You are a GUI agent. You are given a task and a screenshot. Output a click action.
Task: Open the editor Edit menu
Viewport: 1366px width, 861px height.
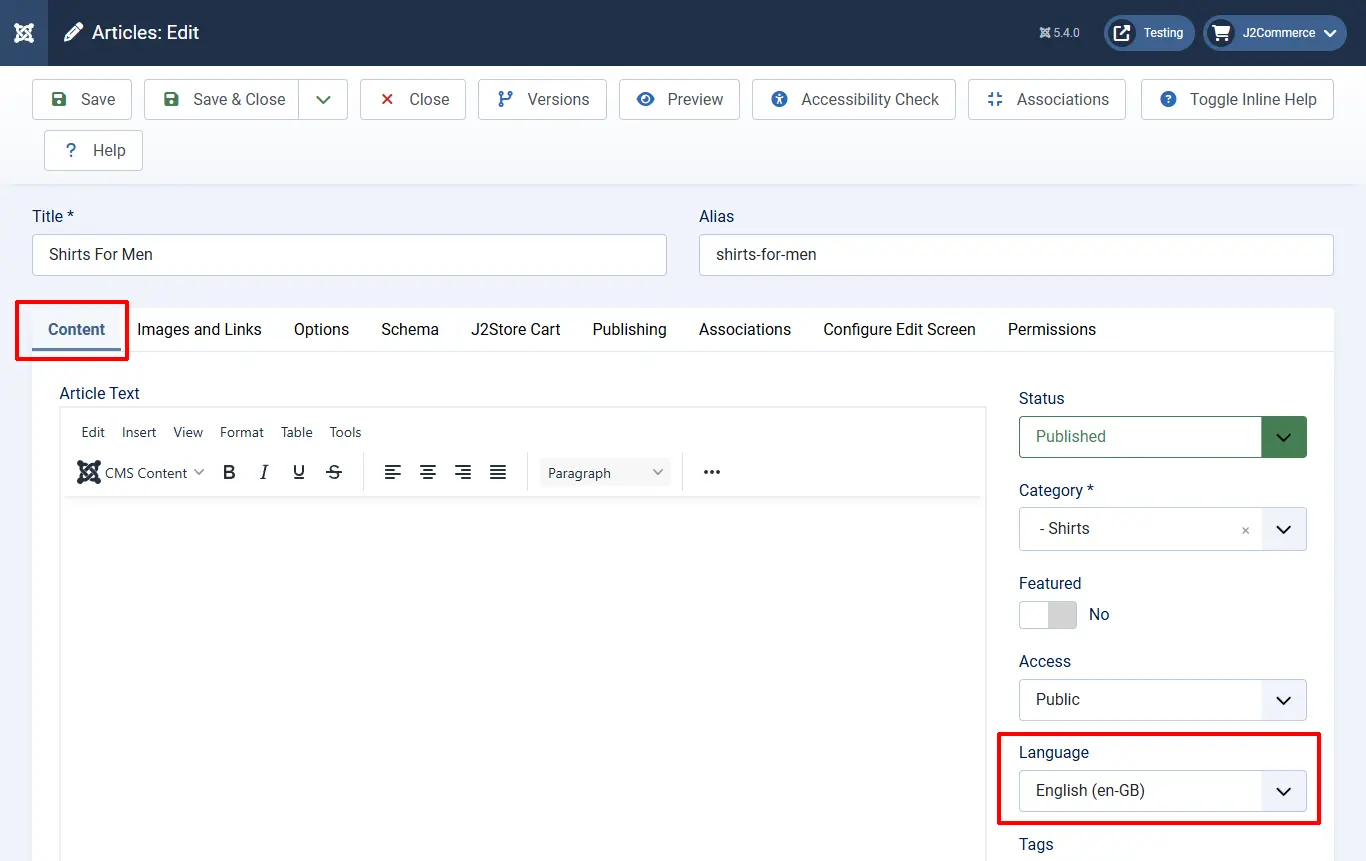93,432
